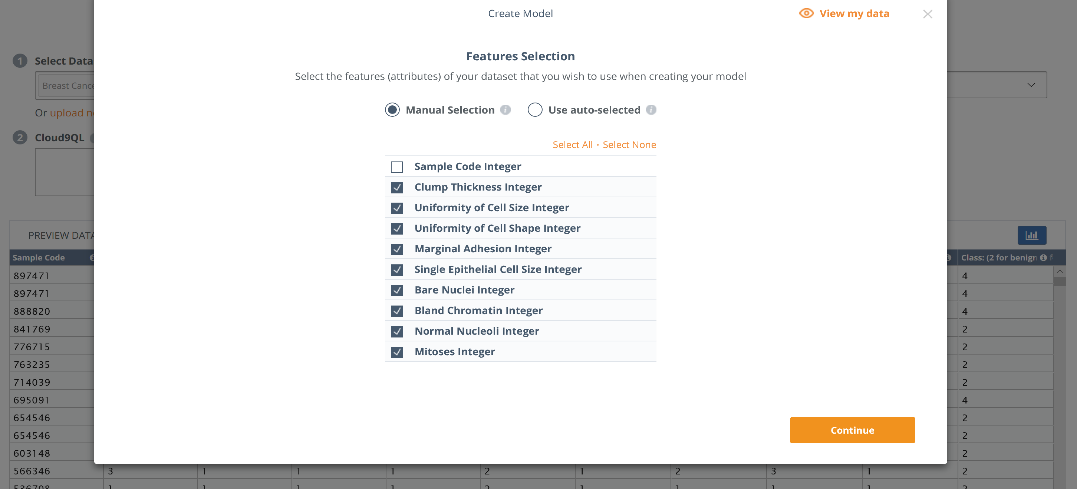This screenshot has width=1077, height=489.
Task: Uncheck Clump Thickness Integer feature
Action: (x=397, y=187)
